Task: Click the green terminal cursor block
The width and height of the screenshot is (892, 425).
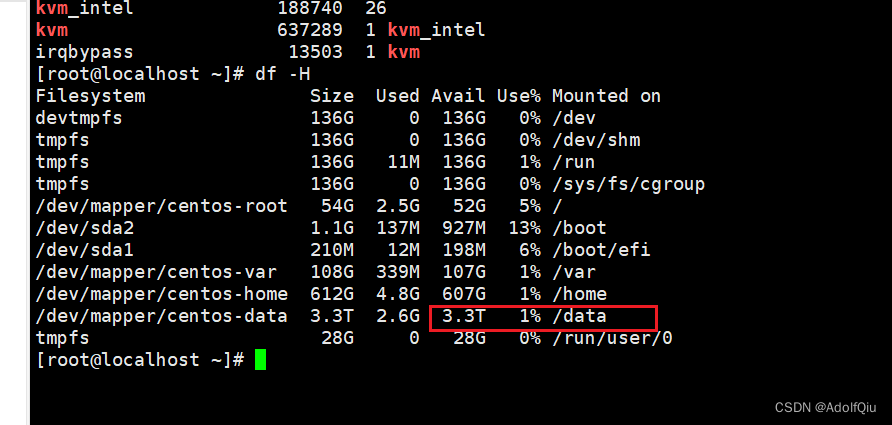Action: [x=260, y=360]
